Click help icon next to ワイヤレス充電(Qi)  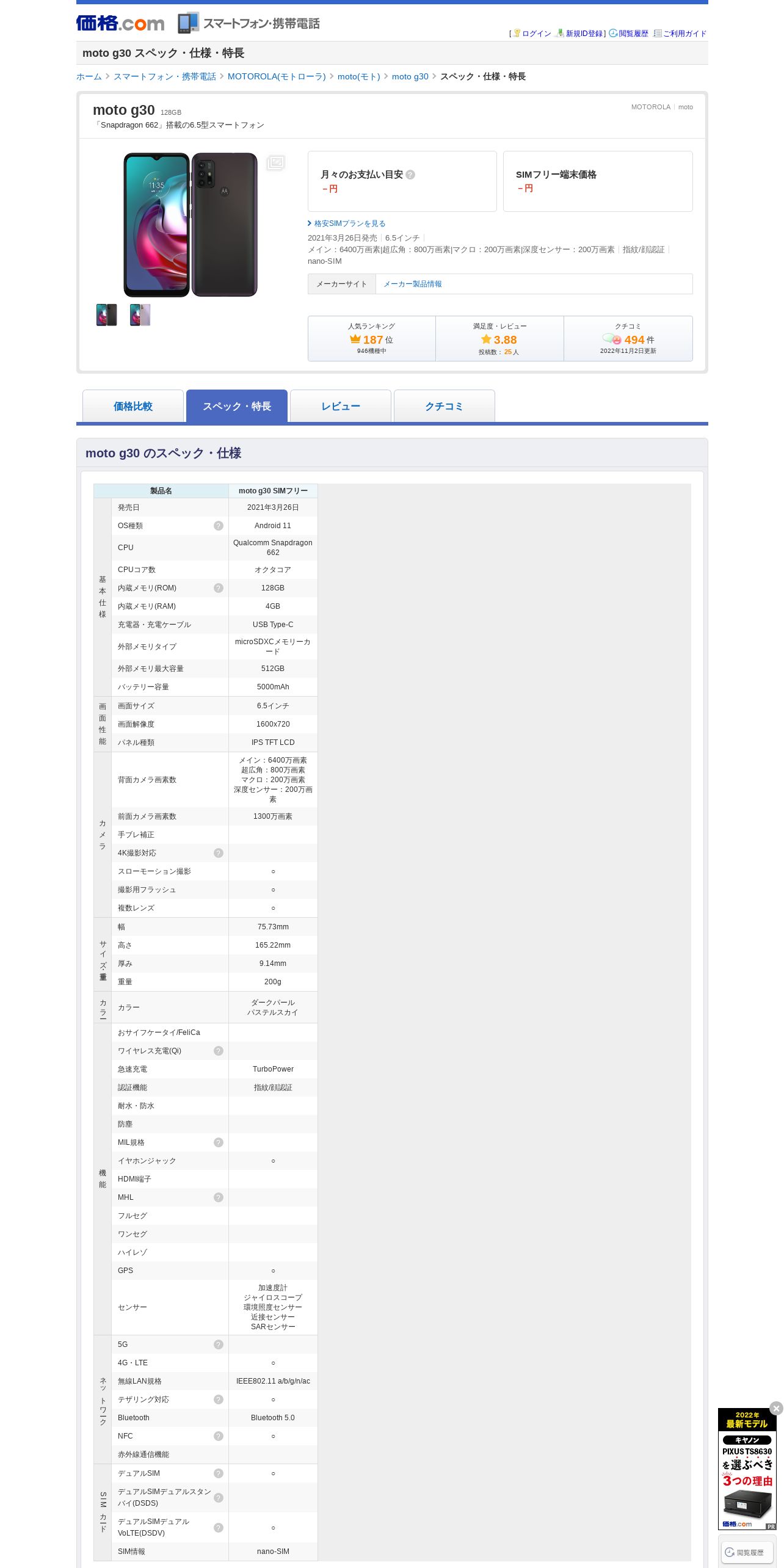(x=219, y=1051)
